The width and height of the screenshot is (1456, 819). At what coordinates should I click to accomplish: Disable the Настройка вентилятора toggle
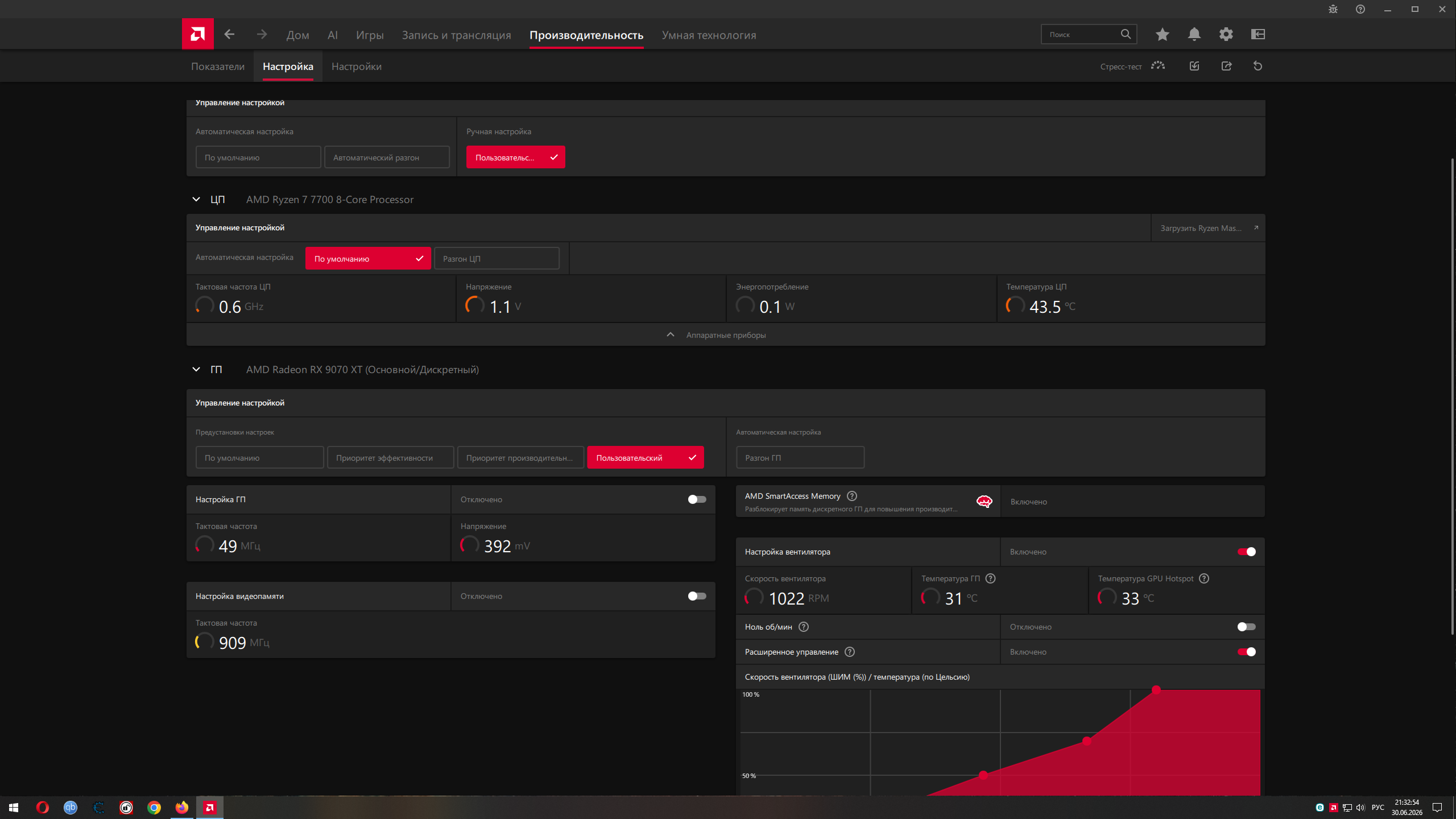click(x=1246, y=552)
